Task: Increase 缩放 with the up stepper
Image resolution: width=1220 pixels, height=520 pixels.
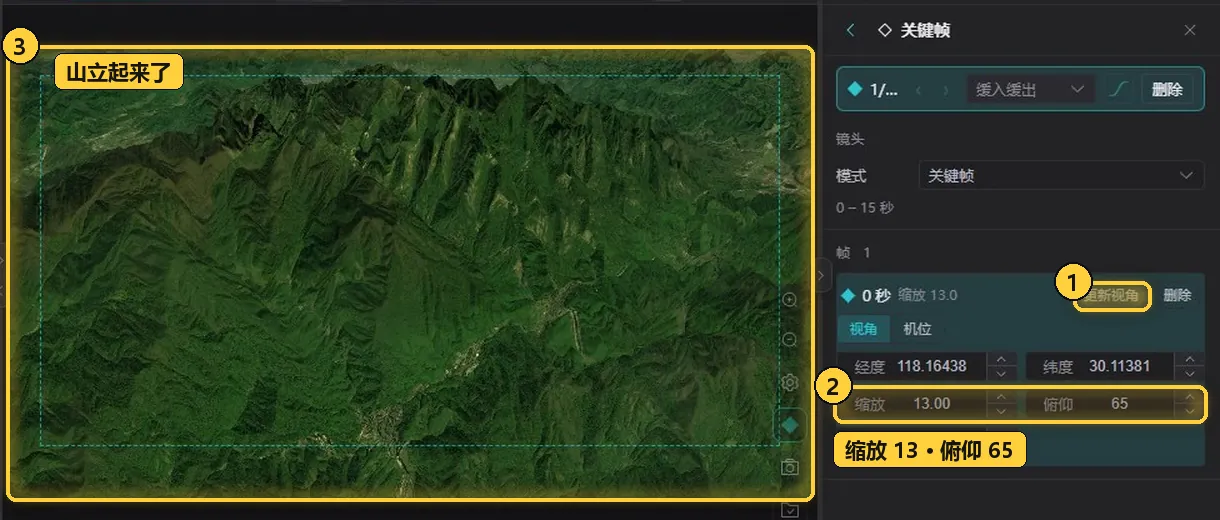Action: [1003, 398]
